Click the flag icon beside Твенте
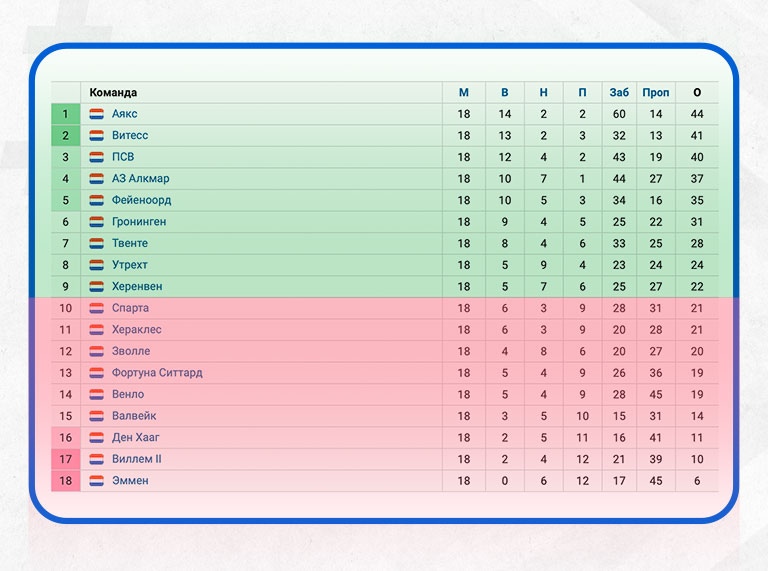 [x=97, y=243]
